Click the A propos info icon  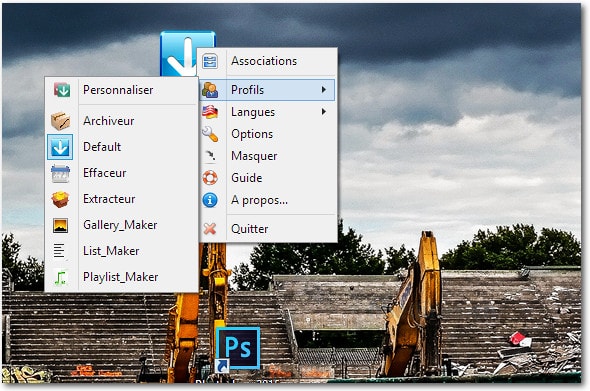pos(210,200)
